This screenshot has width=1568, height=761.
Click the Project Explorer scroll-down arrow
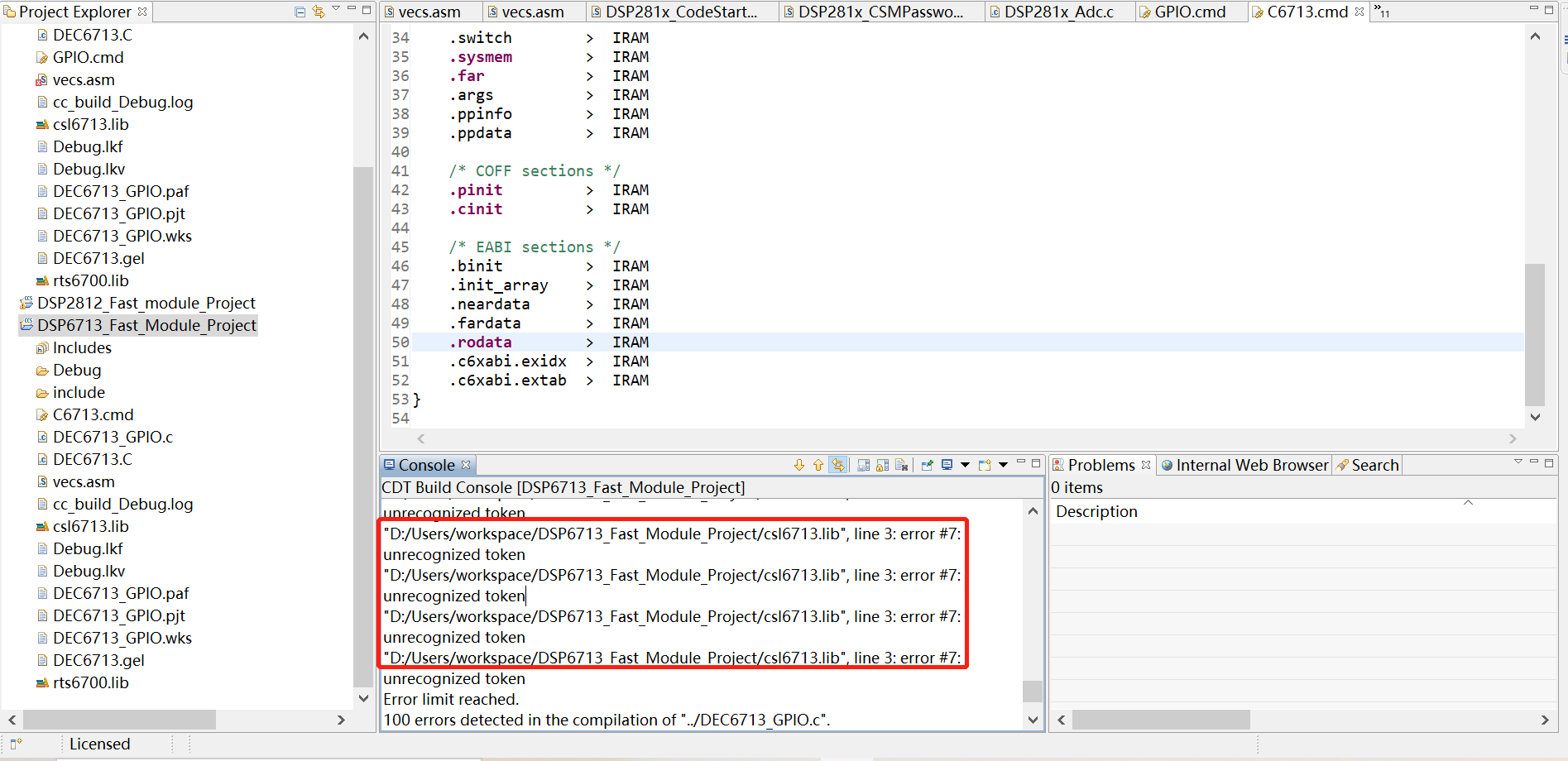tap(363, 698)
